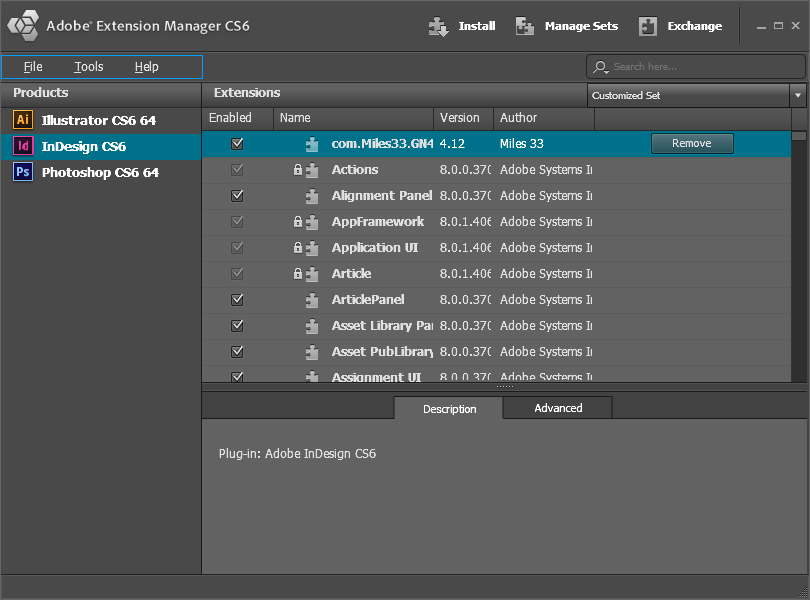This screenshot has height=600, width=810.
Task: Sort extensions by the Name column
Action: (353, 118)
